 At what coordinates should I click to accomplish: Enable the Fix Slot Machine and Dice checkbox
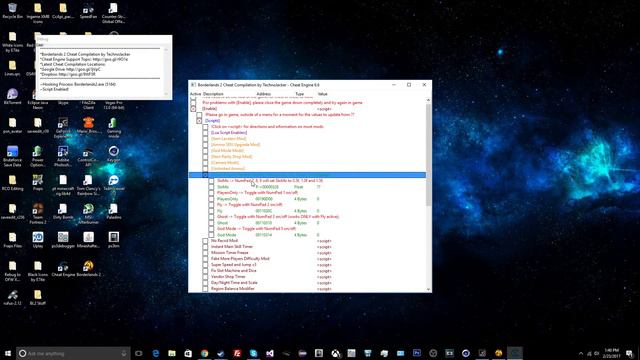pyautogui.click(x=205, y=271)
